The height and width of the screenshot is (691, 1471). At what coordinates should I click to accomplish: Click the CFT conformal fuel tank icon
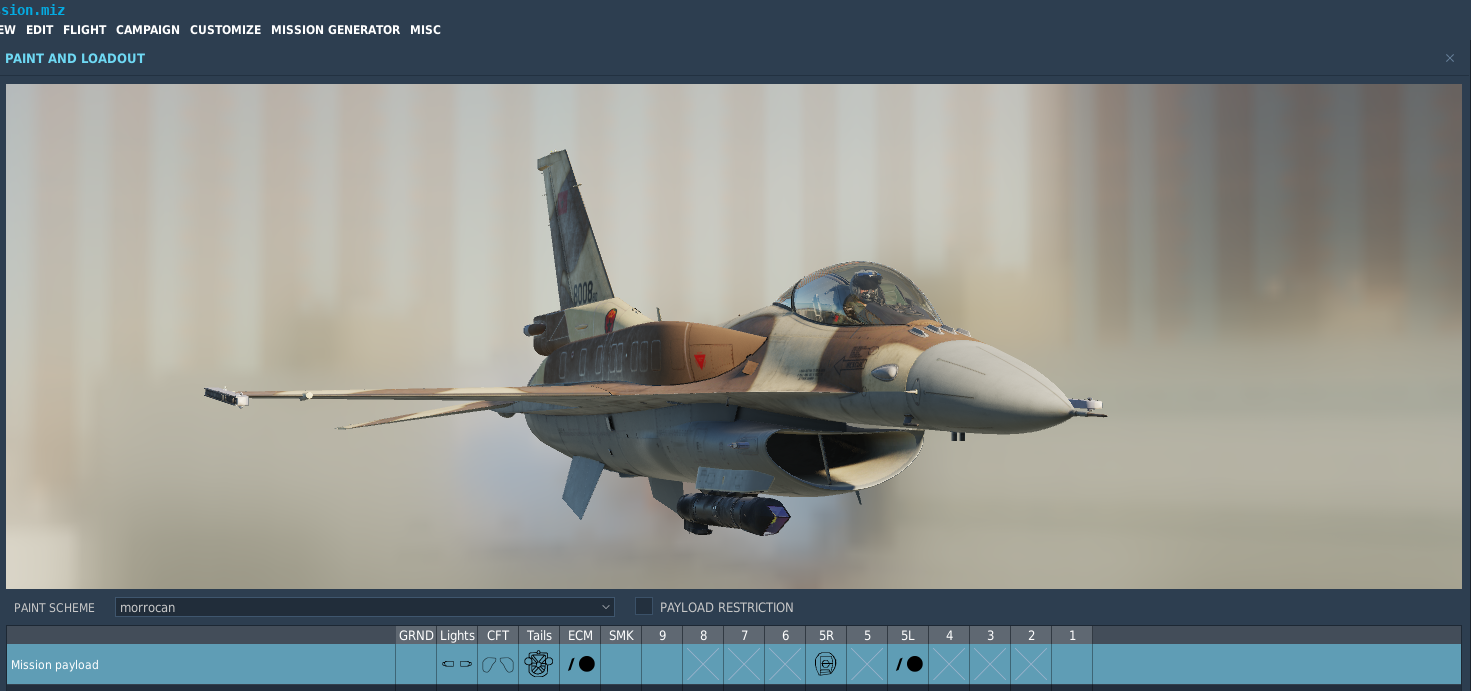tap(497, 663)
